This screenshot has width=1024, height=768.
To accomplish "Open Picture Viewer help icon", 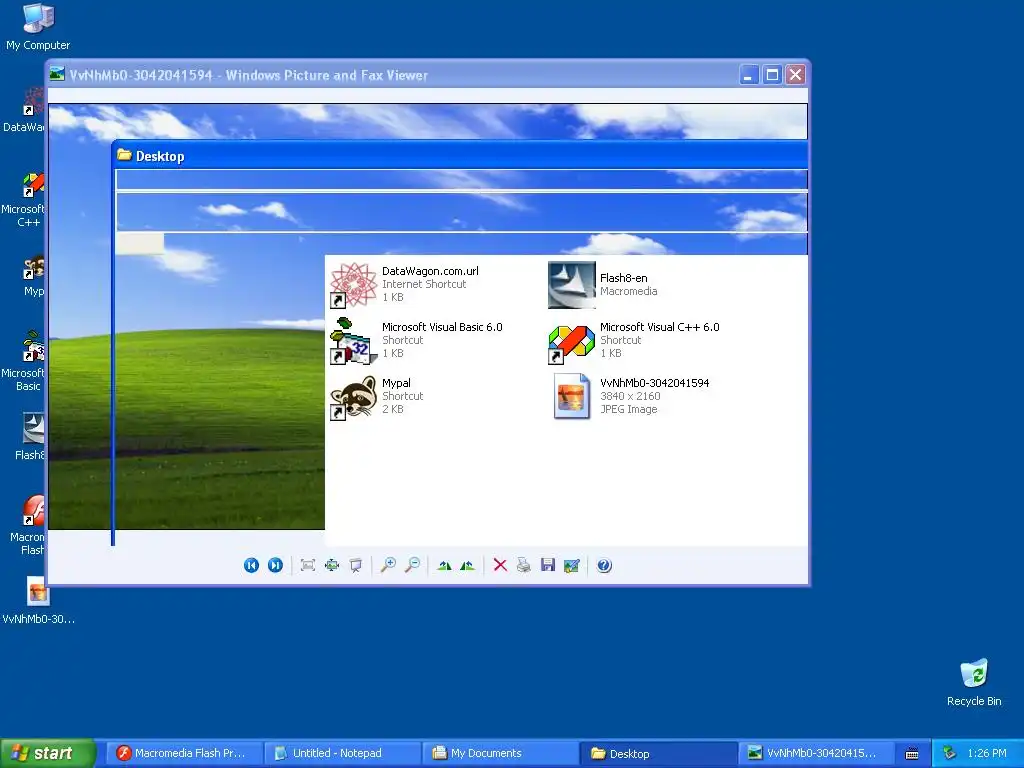I will [604, 566].
